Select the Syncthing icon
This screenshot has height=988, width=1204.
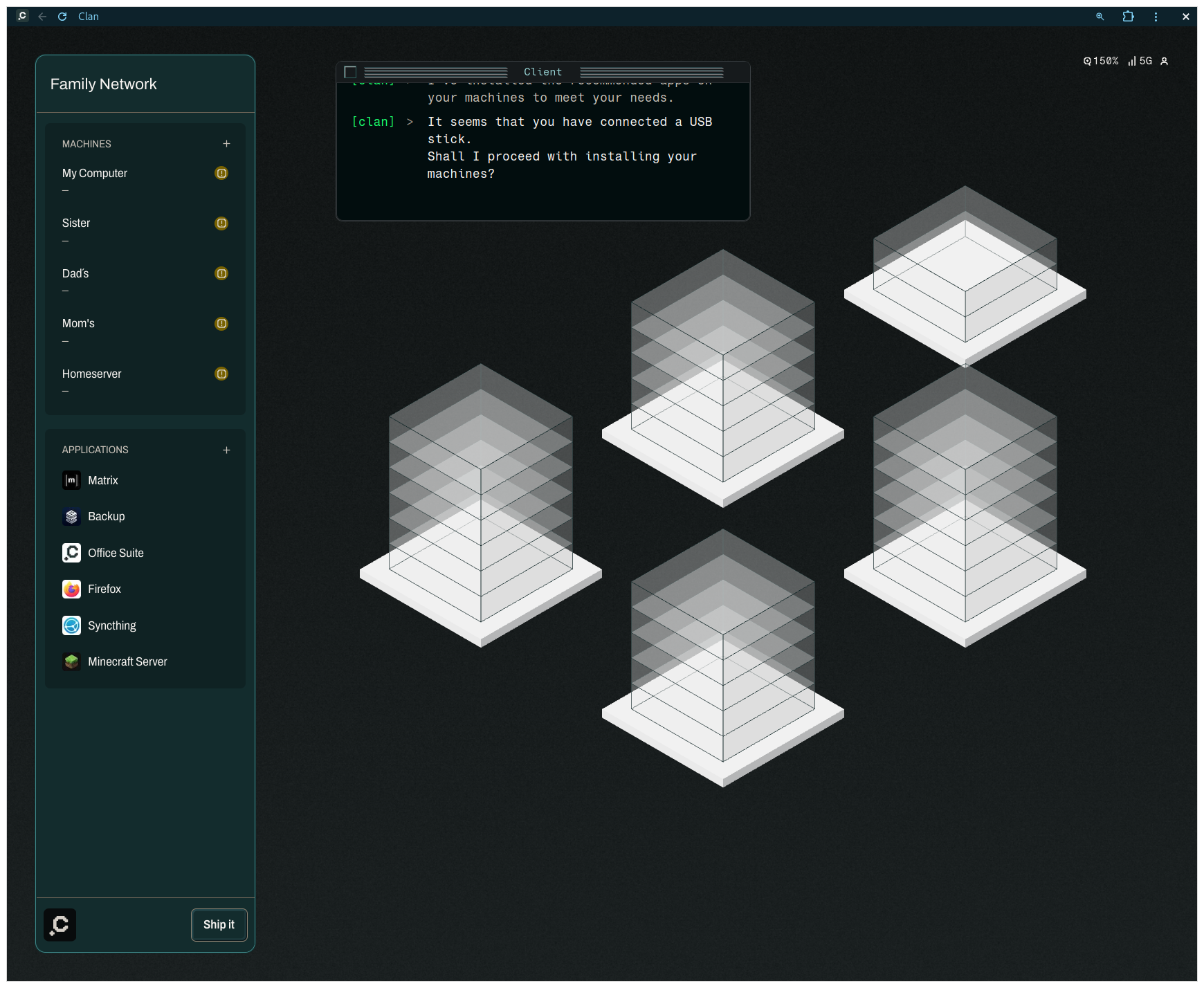point(71,625)
